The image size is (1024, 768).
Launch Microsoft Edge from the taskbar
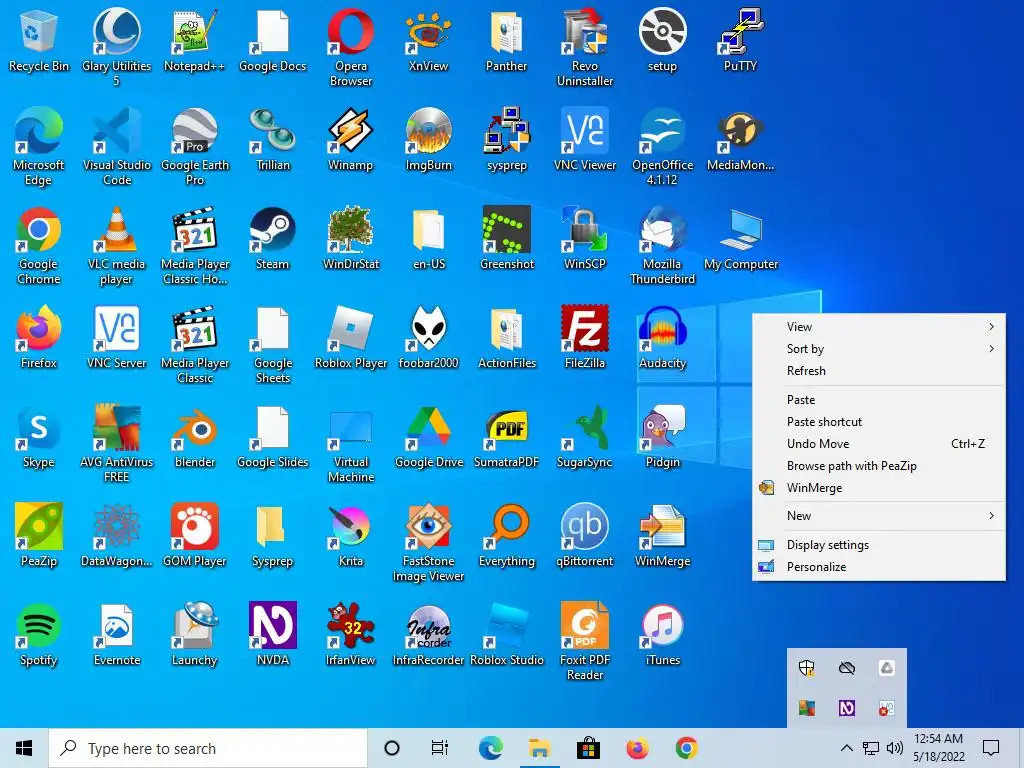pos(490,748)
